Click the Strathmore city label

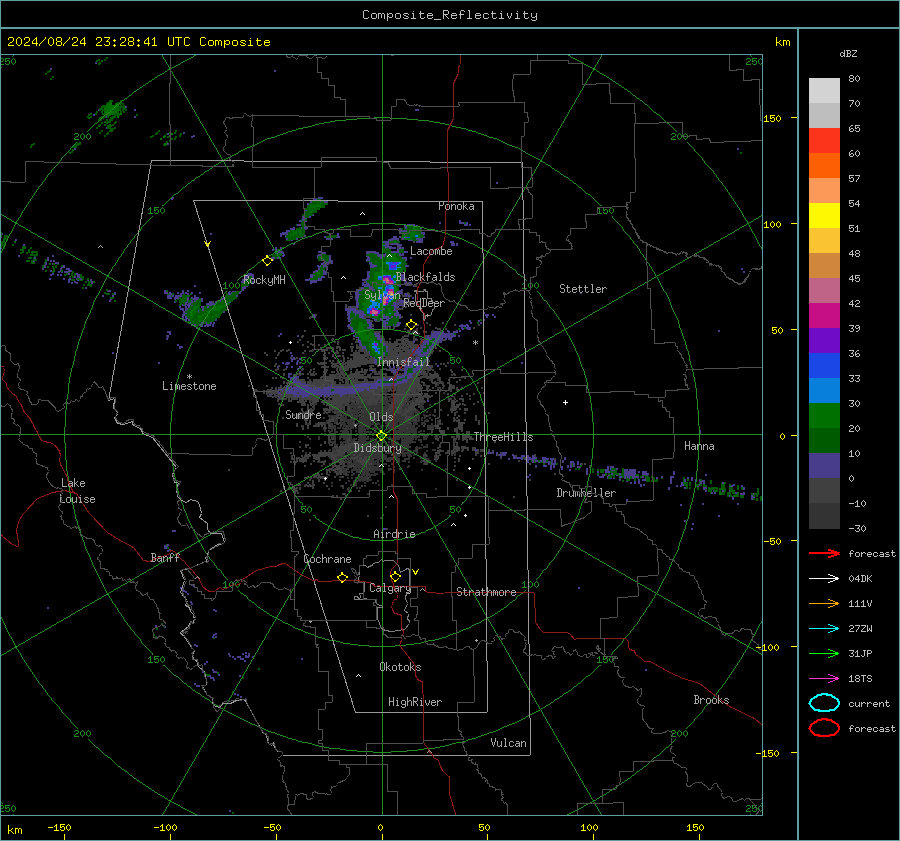pos(486,592)
